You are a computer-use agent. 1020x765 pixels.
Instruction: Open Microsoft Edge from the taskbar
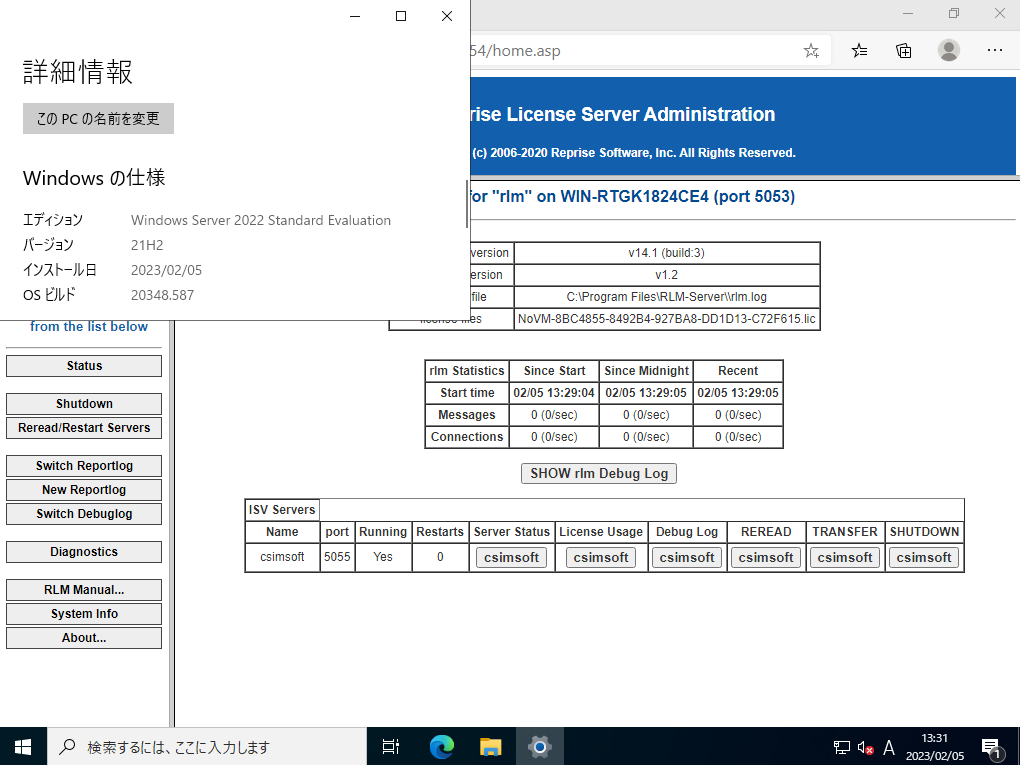441,746
